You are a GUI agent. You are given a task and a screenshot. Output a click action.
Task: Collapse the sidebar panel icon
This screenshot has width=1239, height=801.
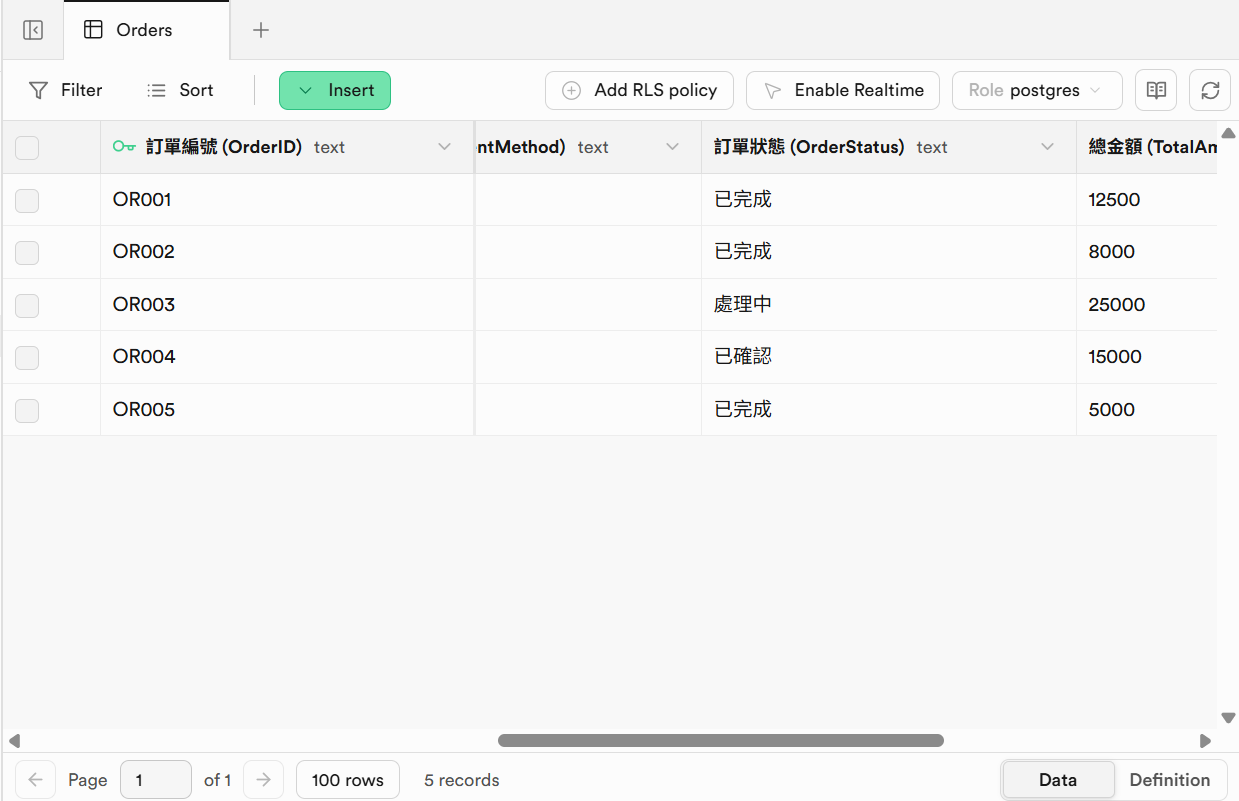point(33,30)
